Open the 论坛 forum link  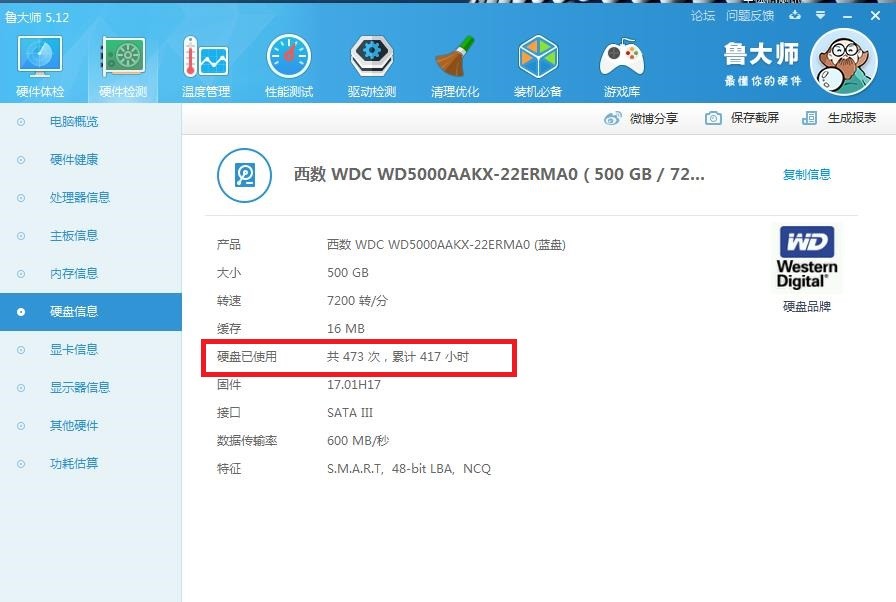coord(702,16)
